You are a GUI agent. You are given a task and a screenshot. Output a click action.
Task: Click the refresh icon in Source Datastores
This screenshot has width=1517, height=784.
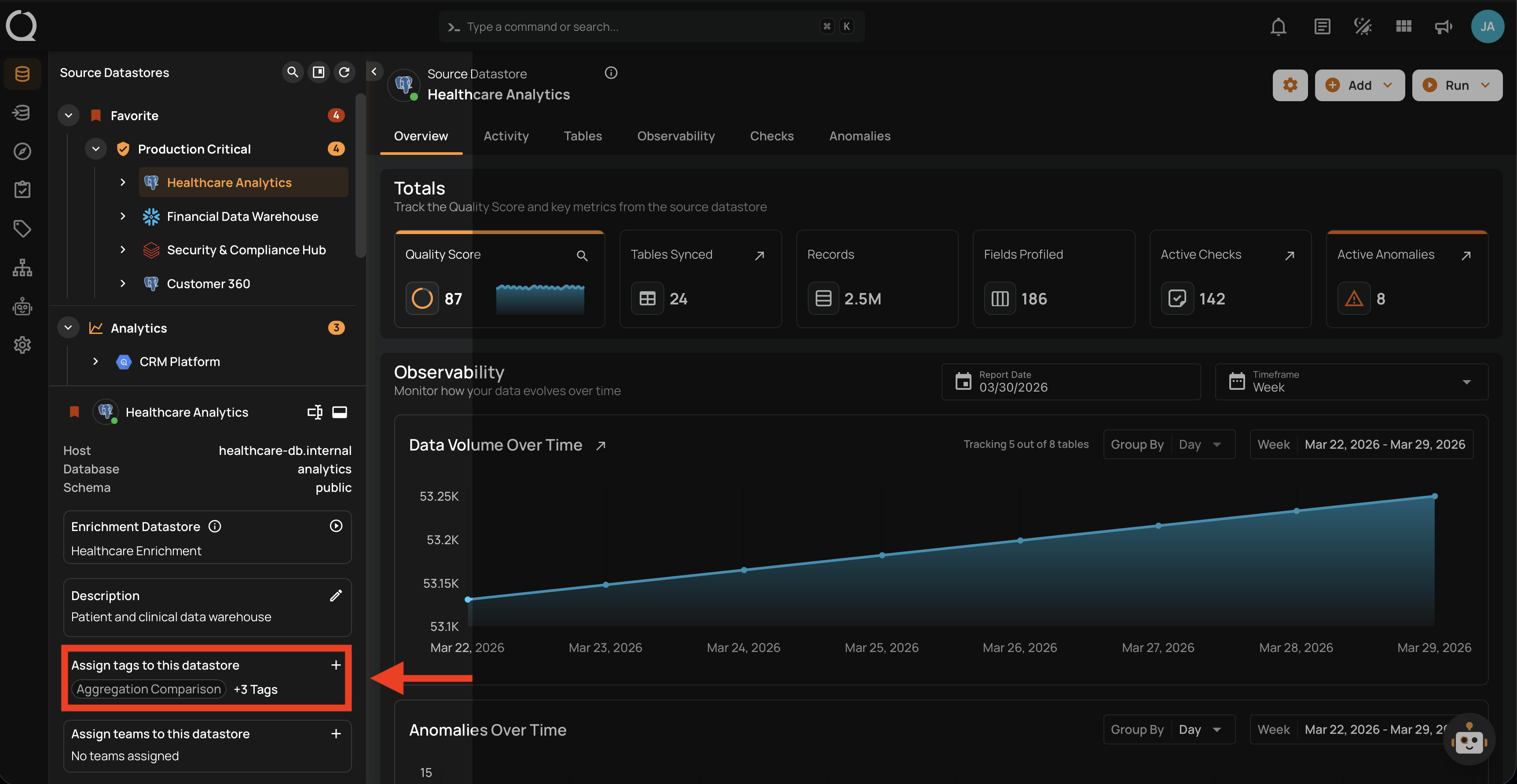pos(344,72)
